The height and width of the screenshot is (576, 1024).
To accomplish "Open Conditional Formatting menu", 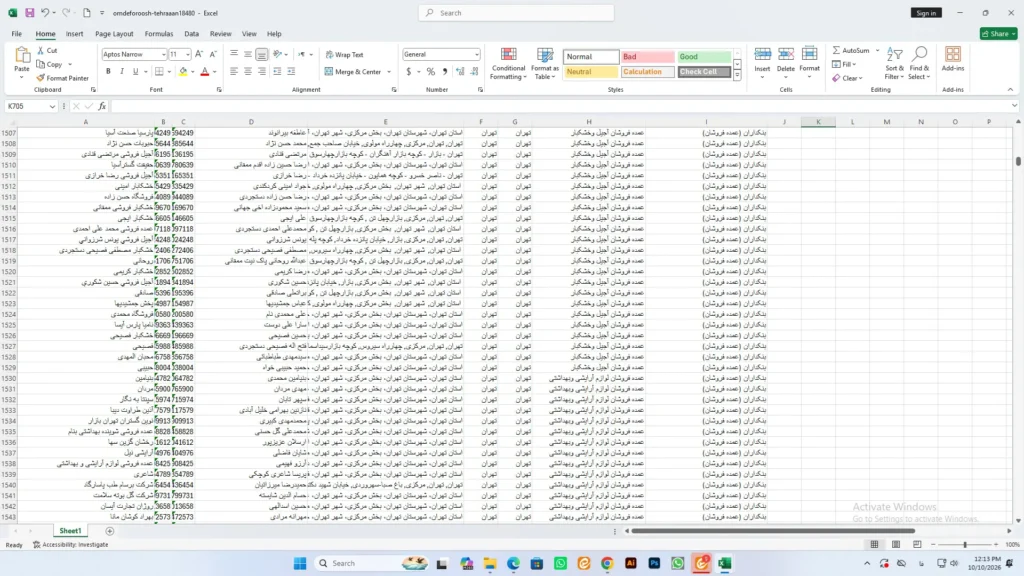I will pos(508,63).
